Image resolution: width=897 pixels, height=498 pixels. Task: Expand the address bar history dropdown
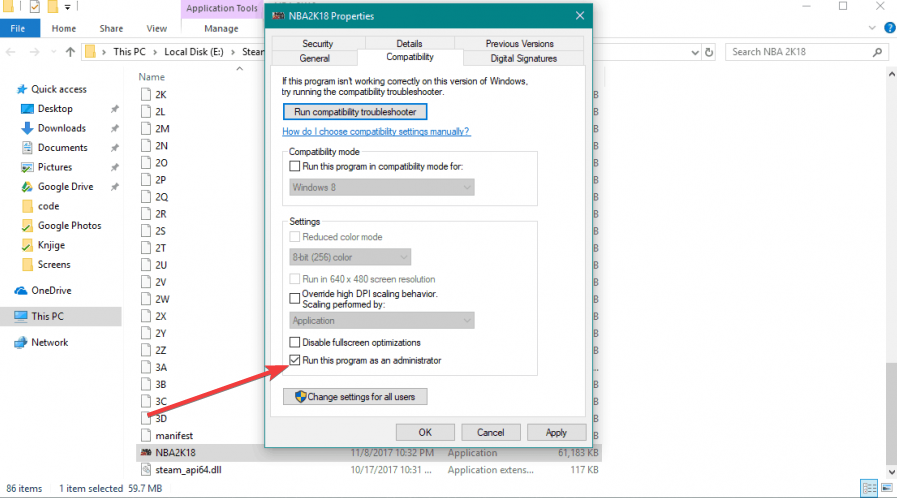[x=694, y=52]
